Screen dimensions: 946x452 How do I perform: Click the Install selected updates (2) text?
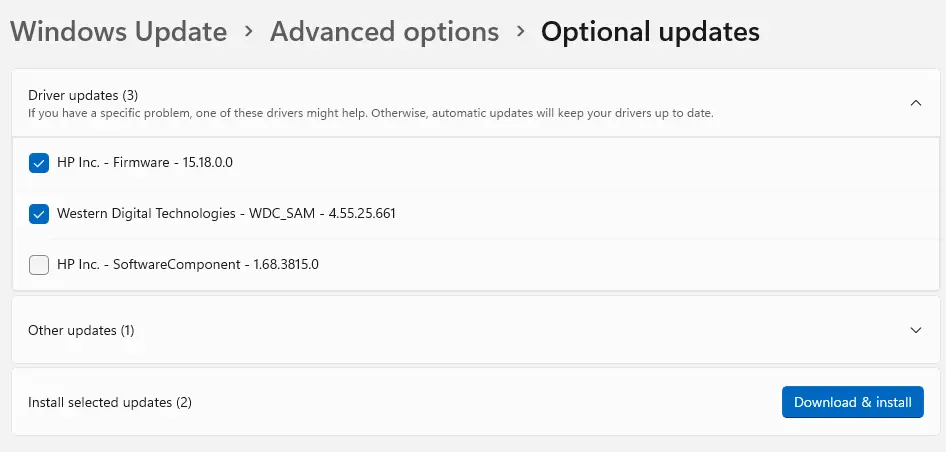pos(110,402)
